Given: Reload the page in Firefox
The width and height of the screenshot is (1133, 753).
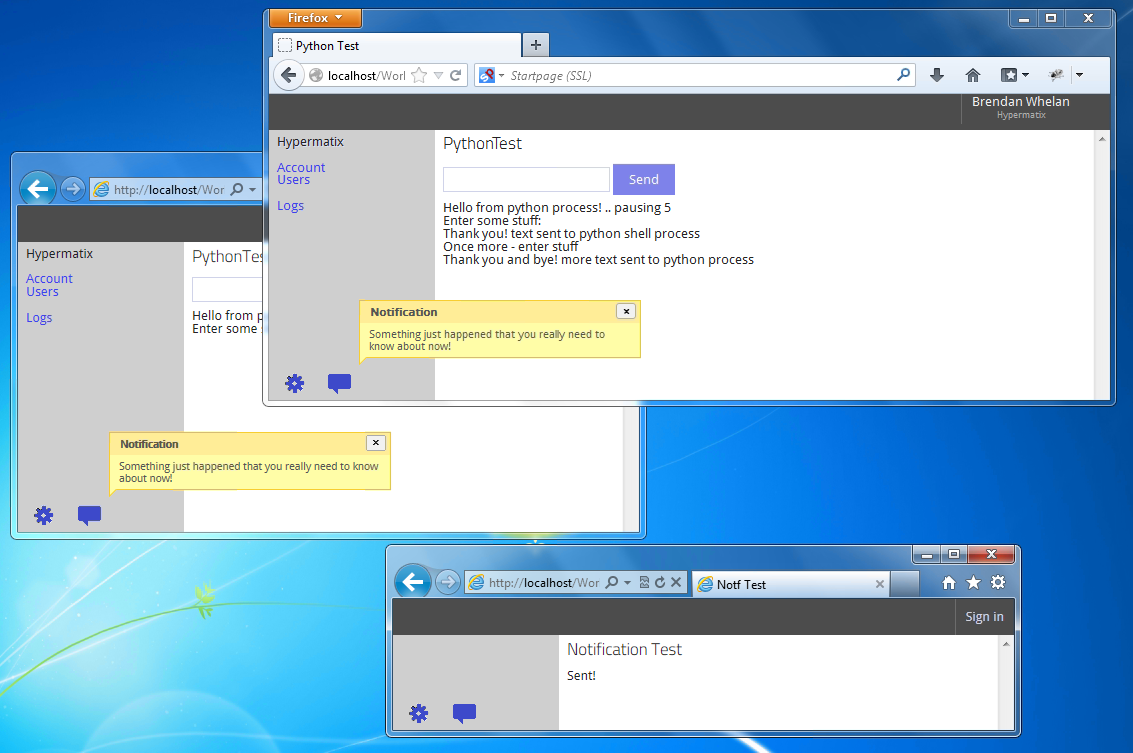Looking at the screenshot, I should click(x=456, y=75).
